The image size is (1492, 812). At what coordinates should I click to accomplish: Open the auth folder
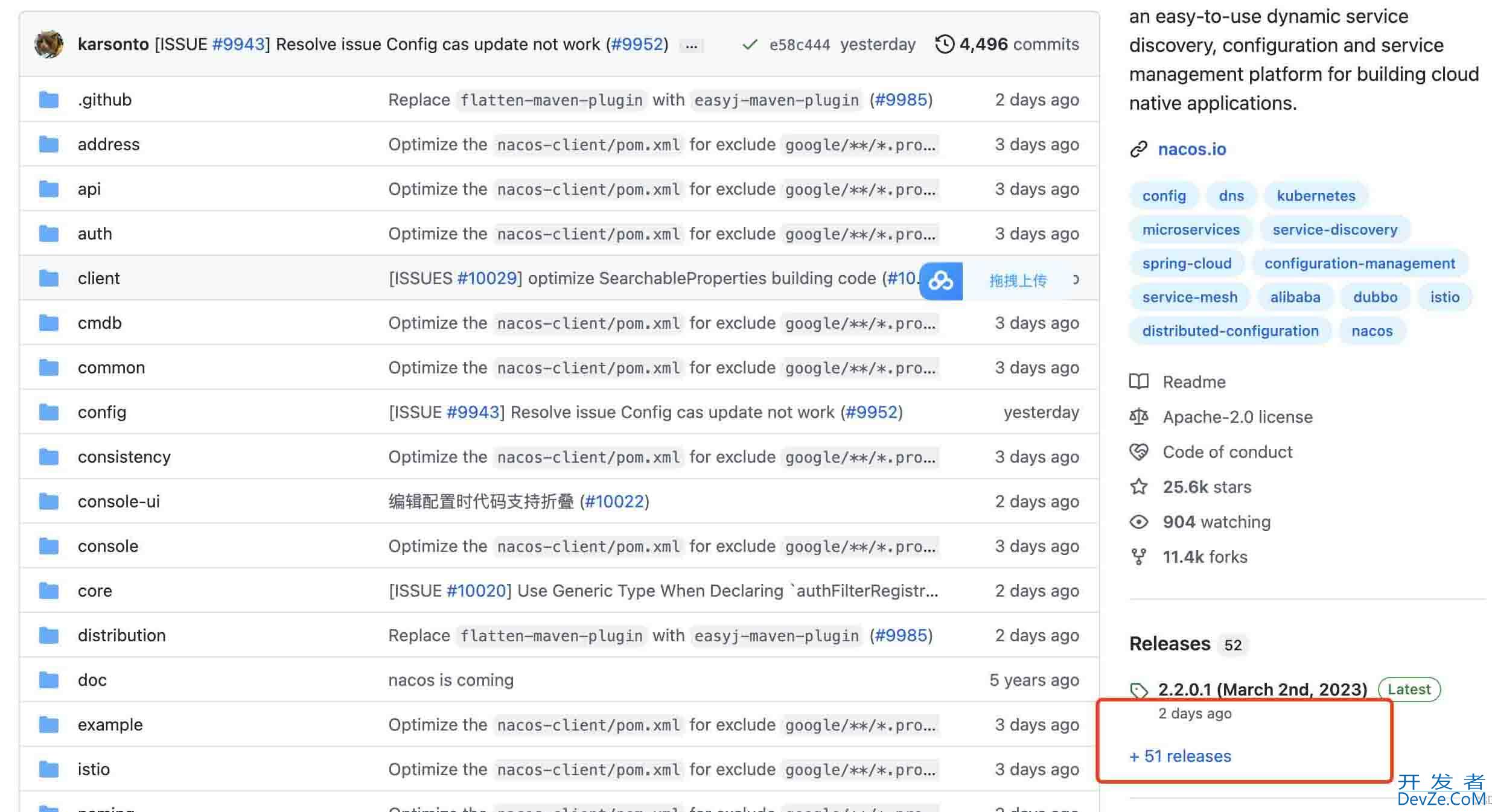pyautogui.click(x=95, y=233)
